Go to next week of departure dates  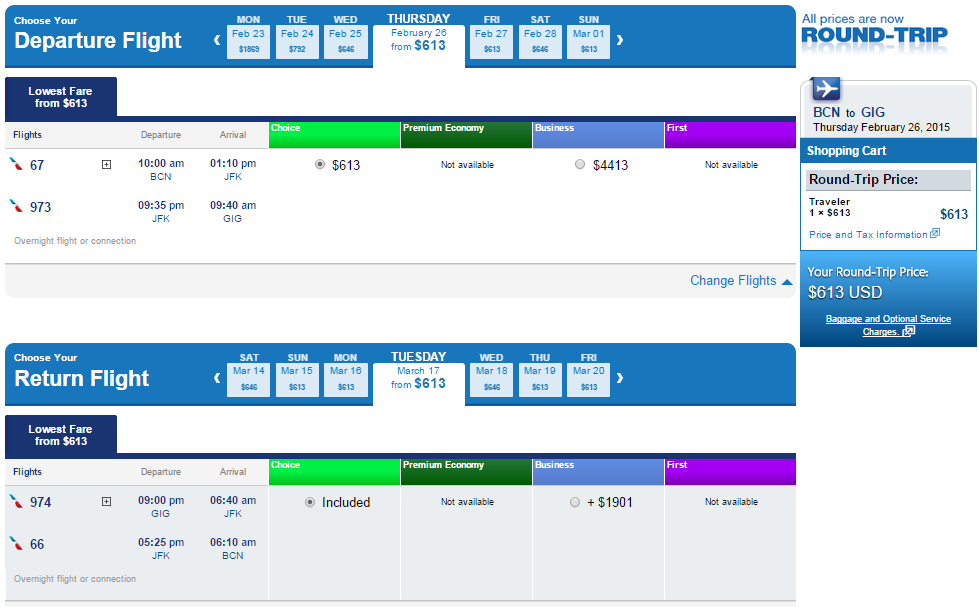pos(619,40)
